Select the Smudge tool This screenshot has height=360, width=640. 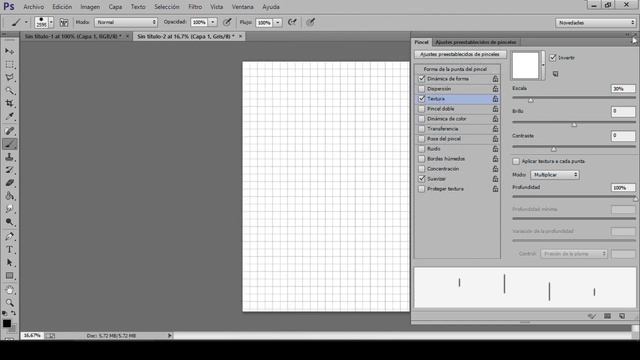point(9,209)
